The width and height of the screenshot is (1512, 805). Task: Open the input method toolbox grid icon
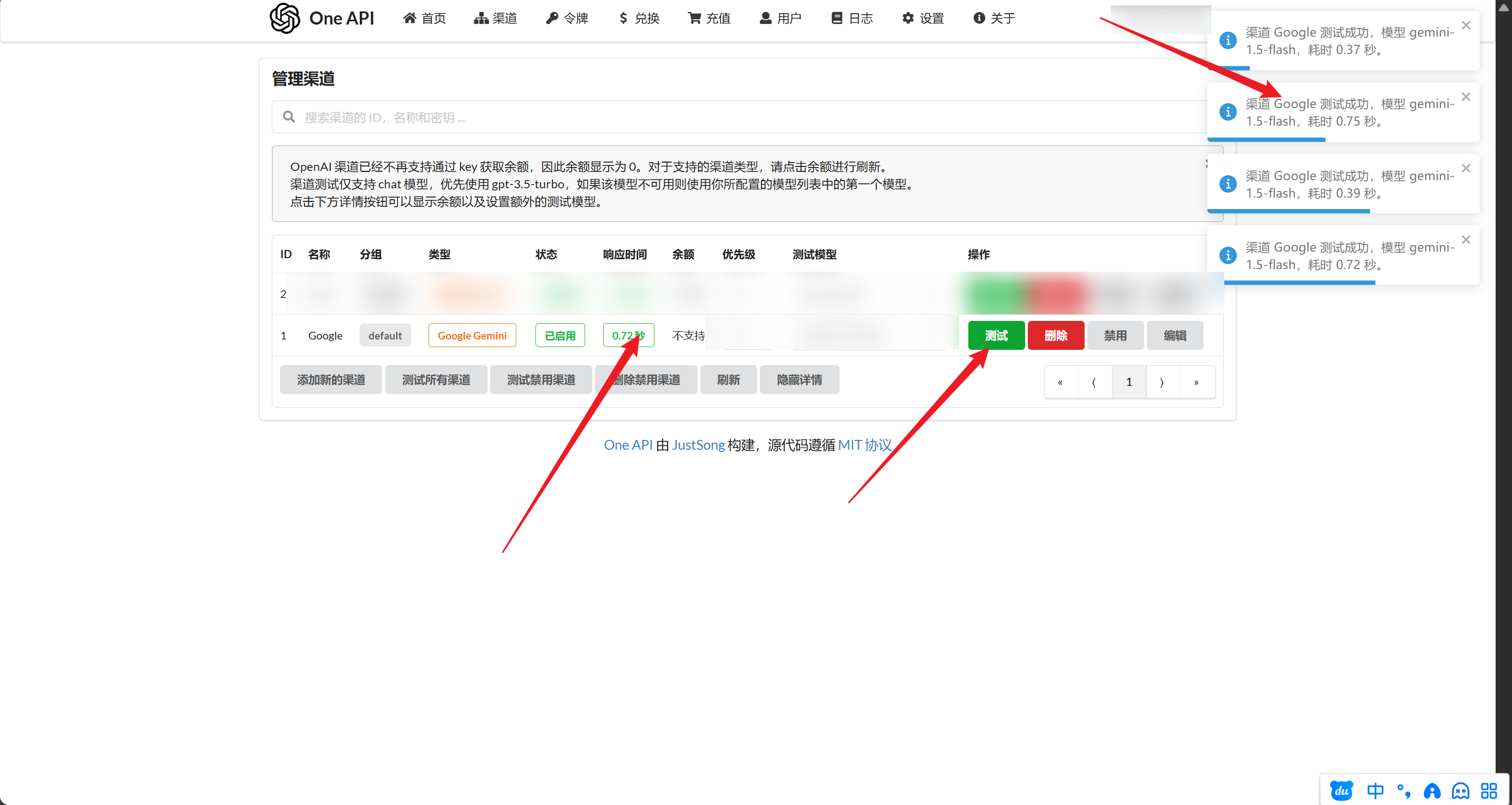pos(1489,790)
